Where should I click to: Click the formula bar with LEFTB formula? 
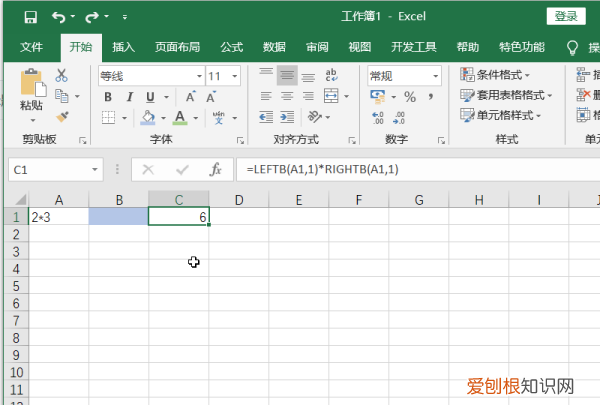[x=418, y=169]
